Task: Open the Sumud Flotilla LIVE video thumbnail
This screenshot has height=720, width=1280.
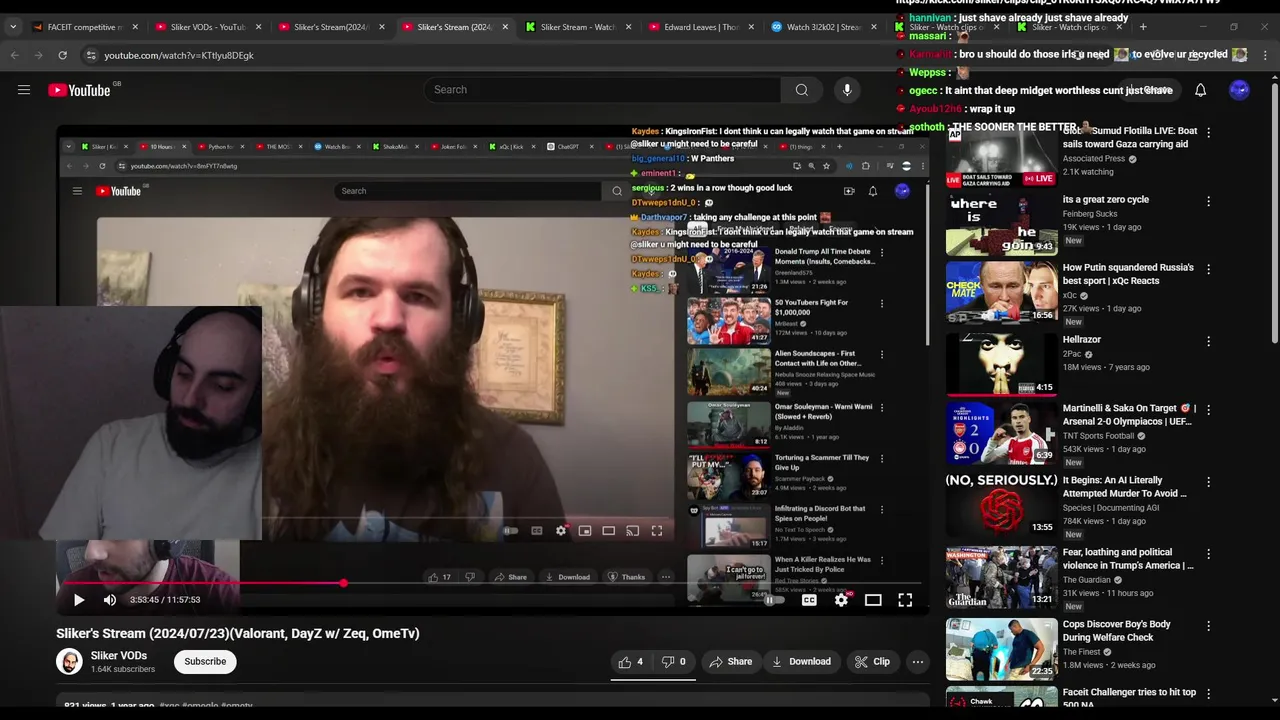Action: click(1001, 156)
